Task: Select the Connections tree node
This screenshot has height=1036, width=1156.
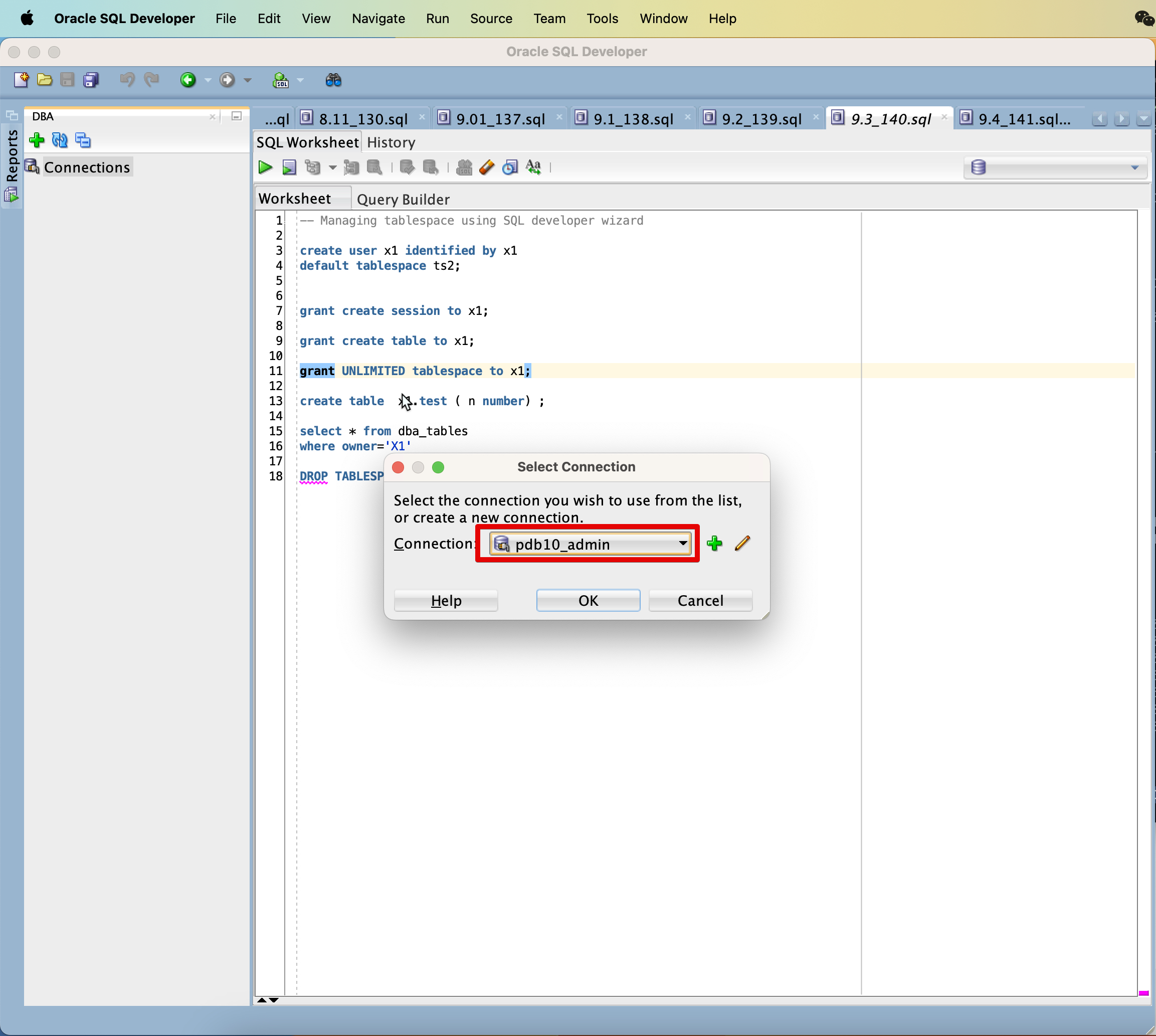Action: tap(87, 167)
